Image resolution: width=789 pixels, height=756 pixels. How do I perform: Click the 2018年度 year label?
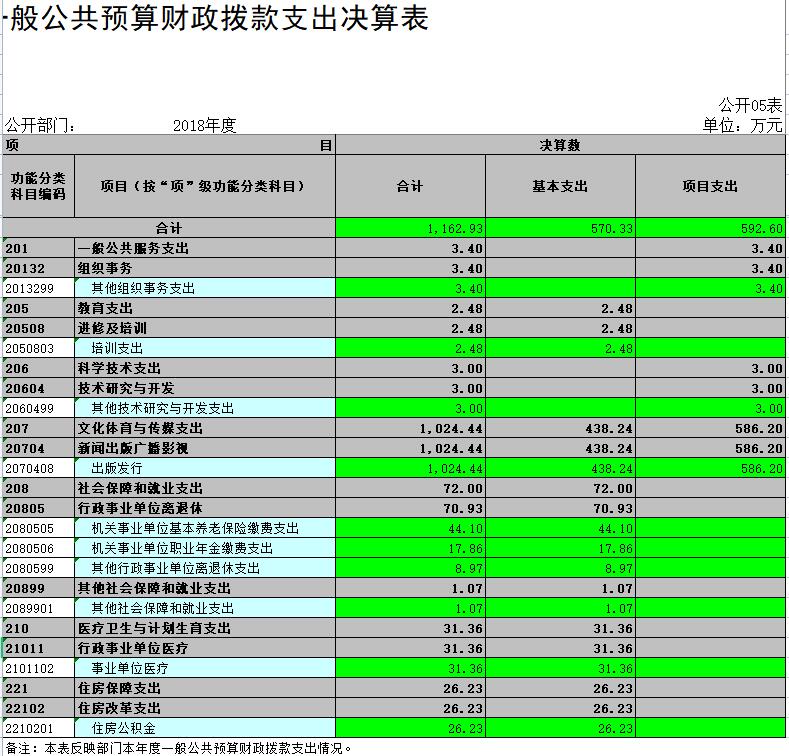[204, 125]
